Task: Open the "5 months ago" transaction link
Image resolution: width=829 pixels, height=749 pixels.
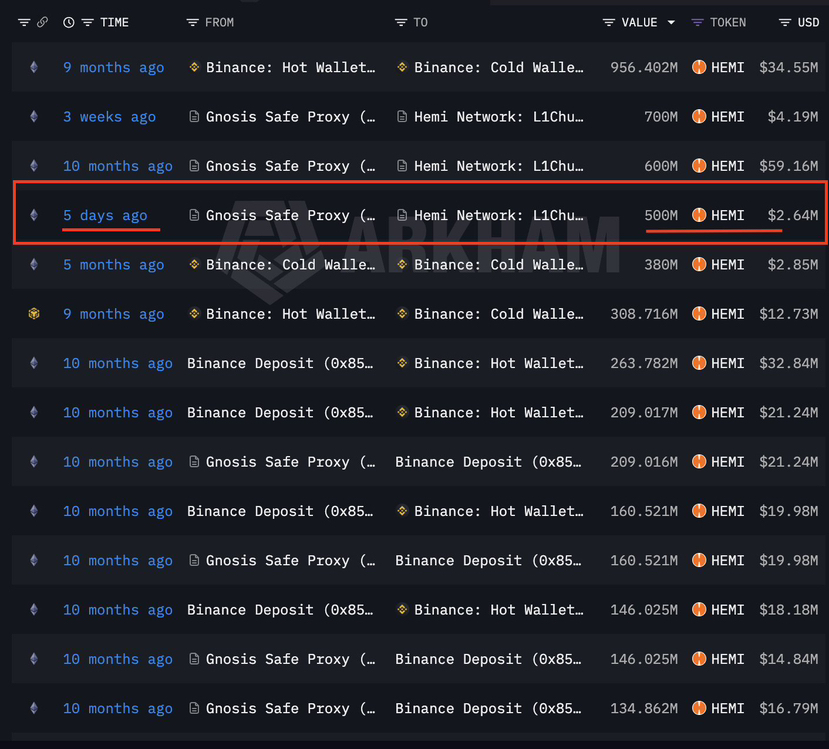Action: 114,265
